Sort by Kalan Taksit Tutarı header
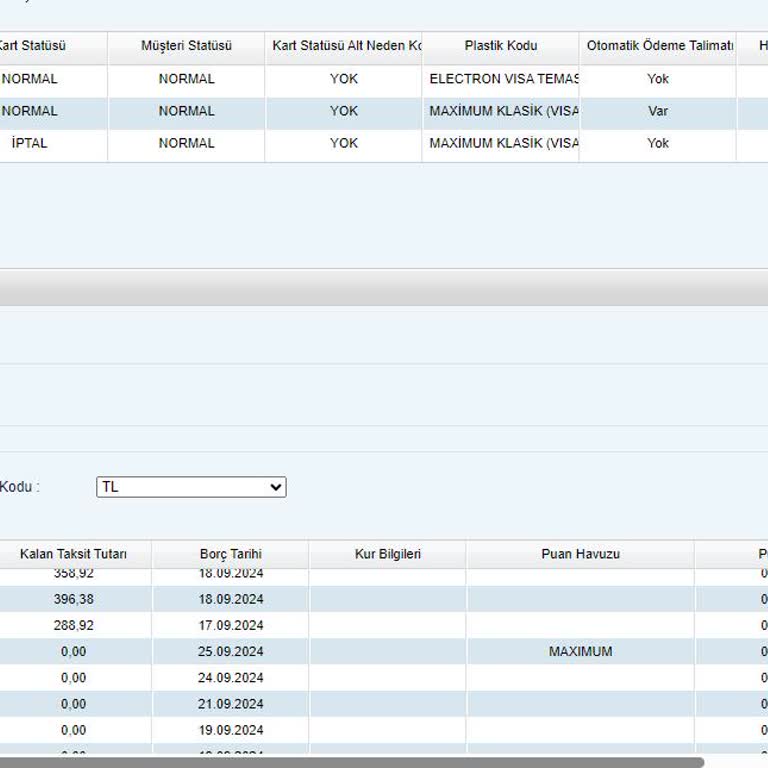Viewport: 768px width, 768px height. 73,554
